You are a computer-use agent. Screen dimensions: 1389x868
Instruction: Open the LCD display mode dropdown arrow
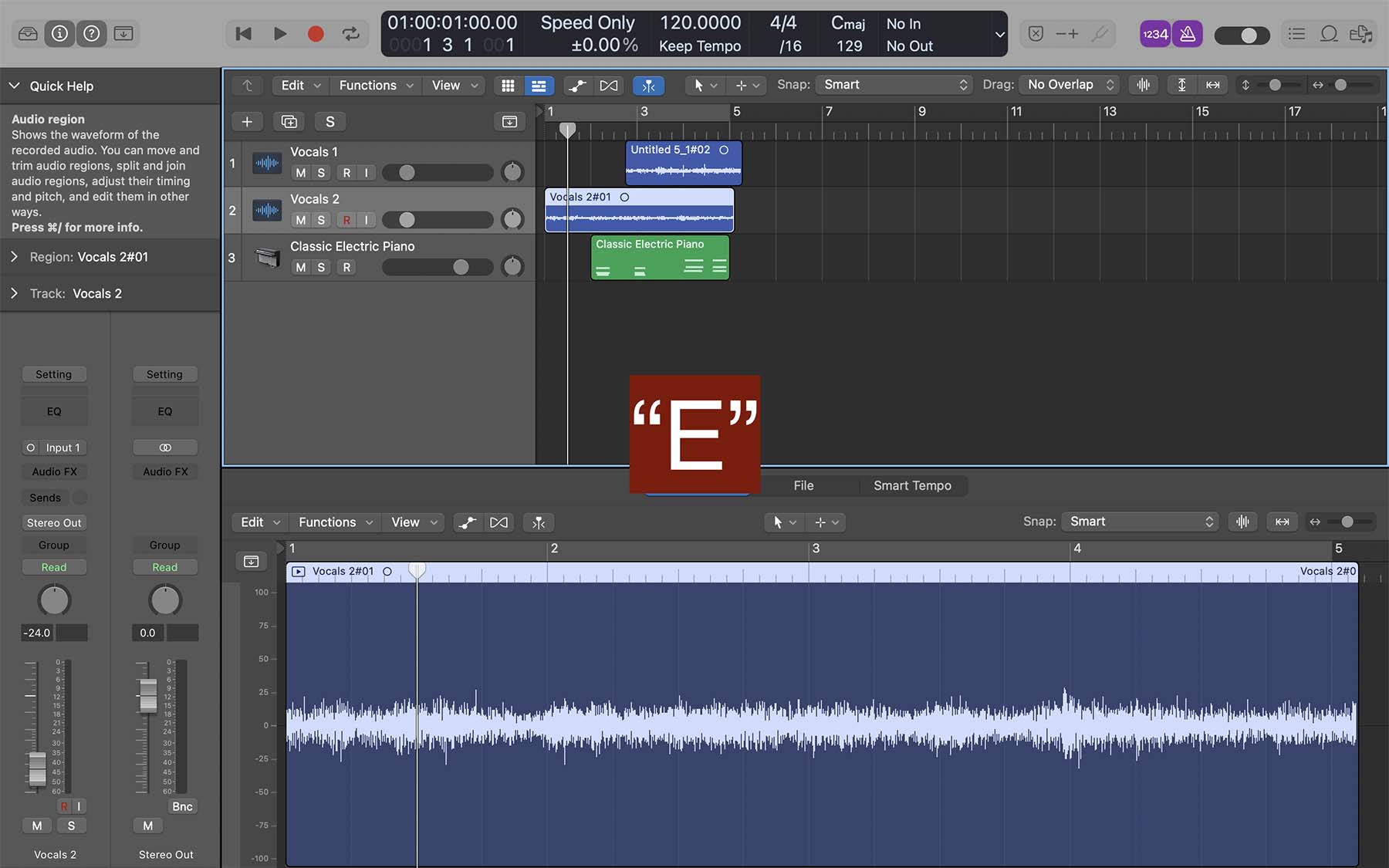tap(999, 35)
